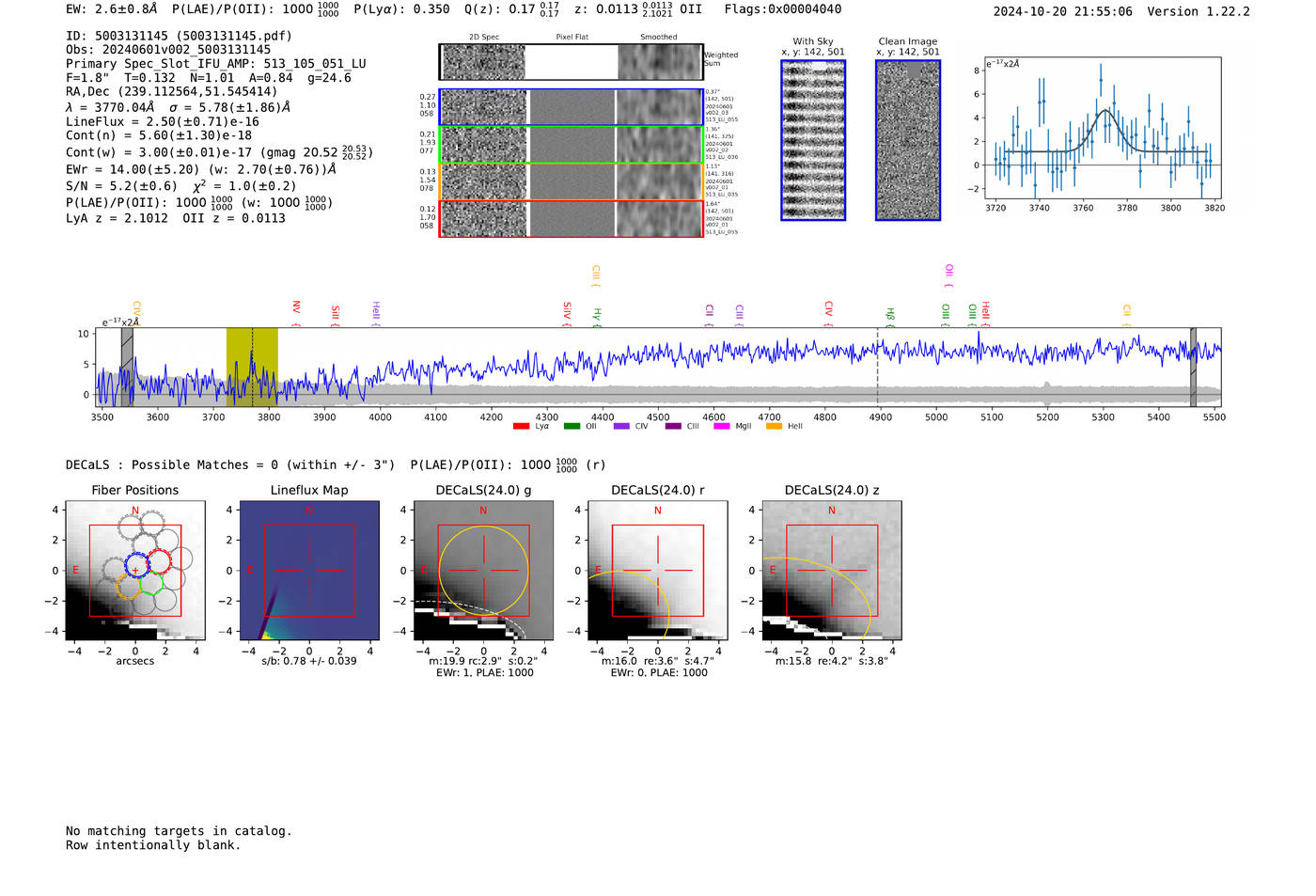
Task: Select the purple CIV legend swatch
Action: point(621,427)
